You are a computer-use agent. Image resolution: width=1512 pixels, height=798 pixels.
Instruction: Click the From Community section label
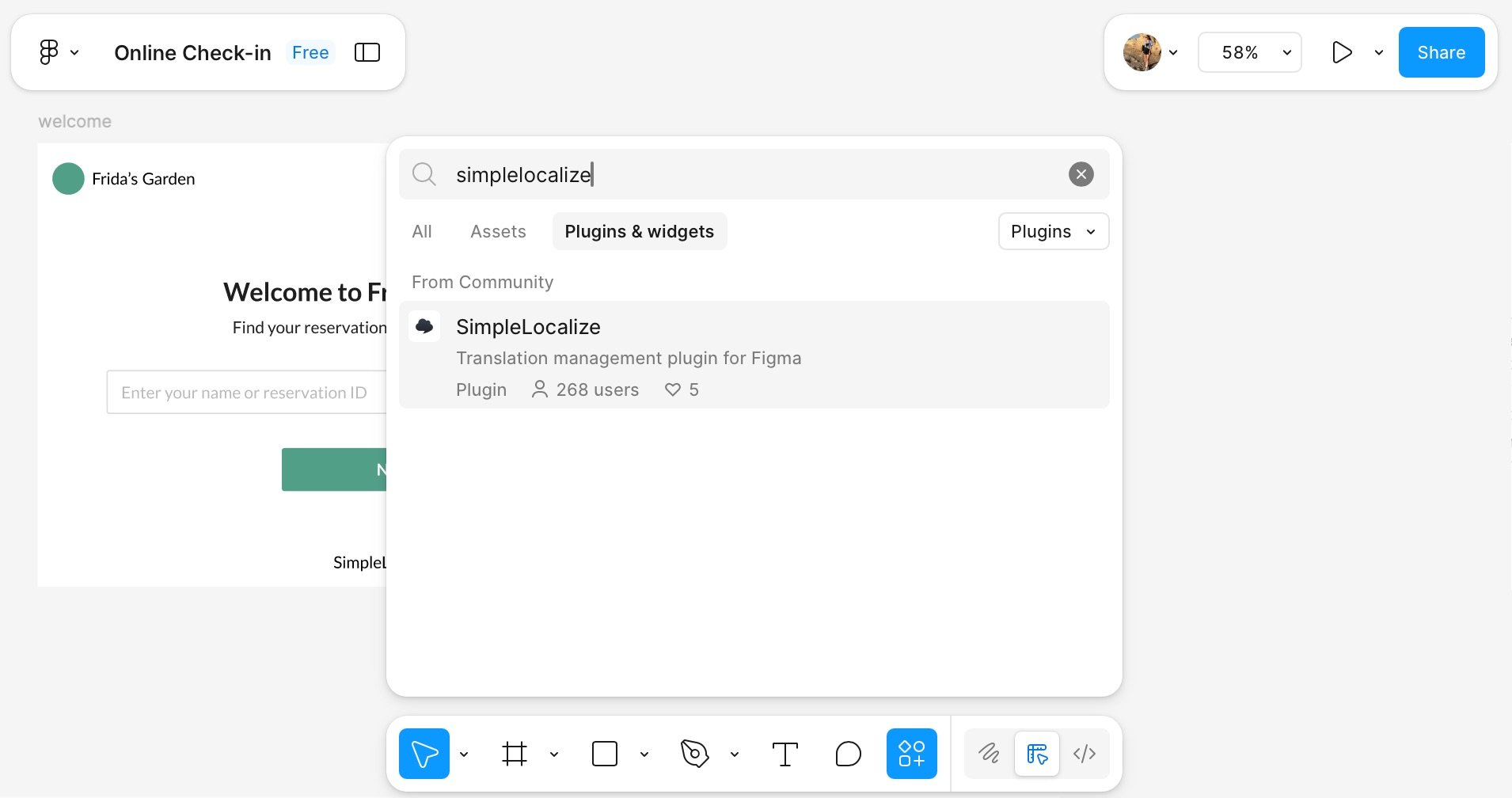(x=483, y=282)
